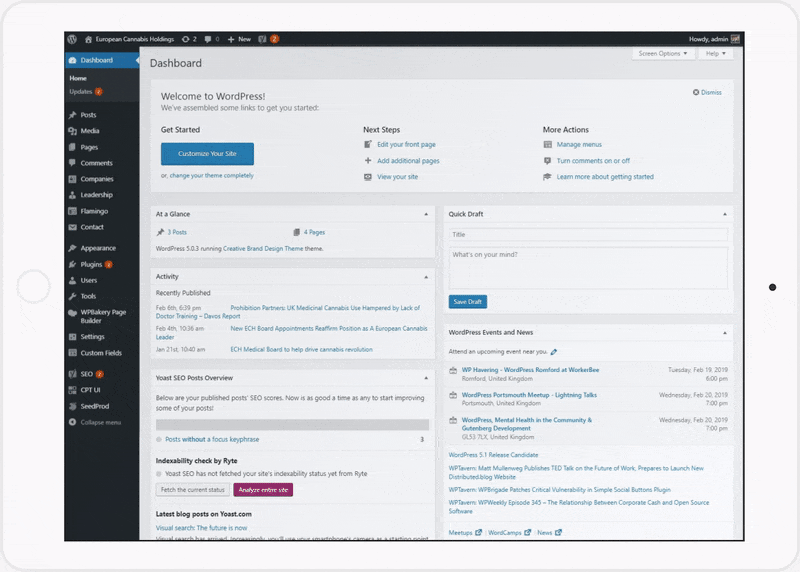Click the WordPress logo in admin bar
The height and width of the screenshot is (572, 800).
click(72, 39)
